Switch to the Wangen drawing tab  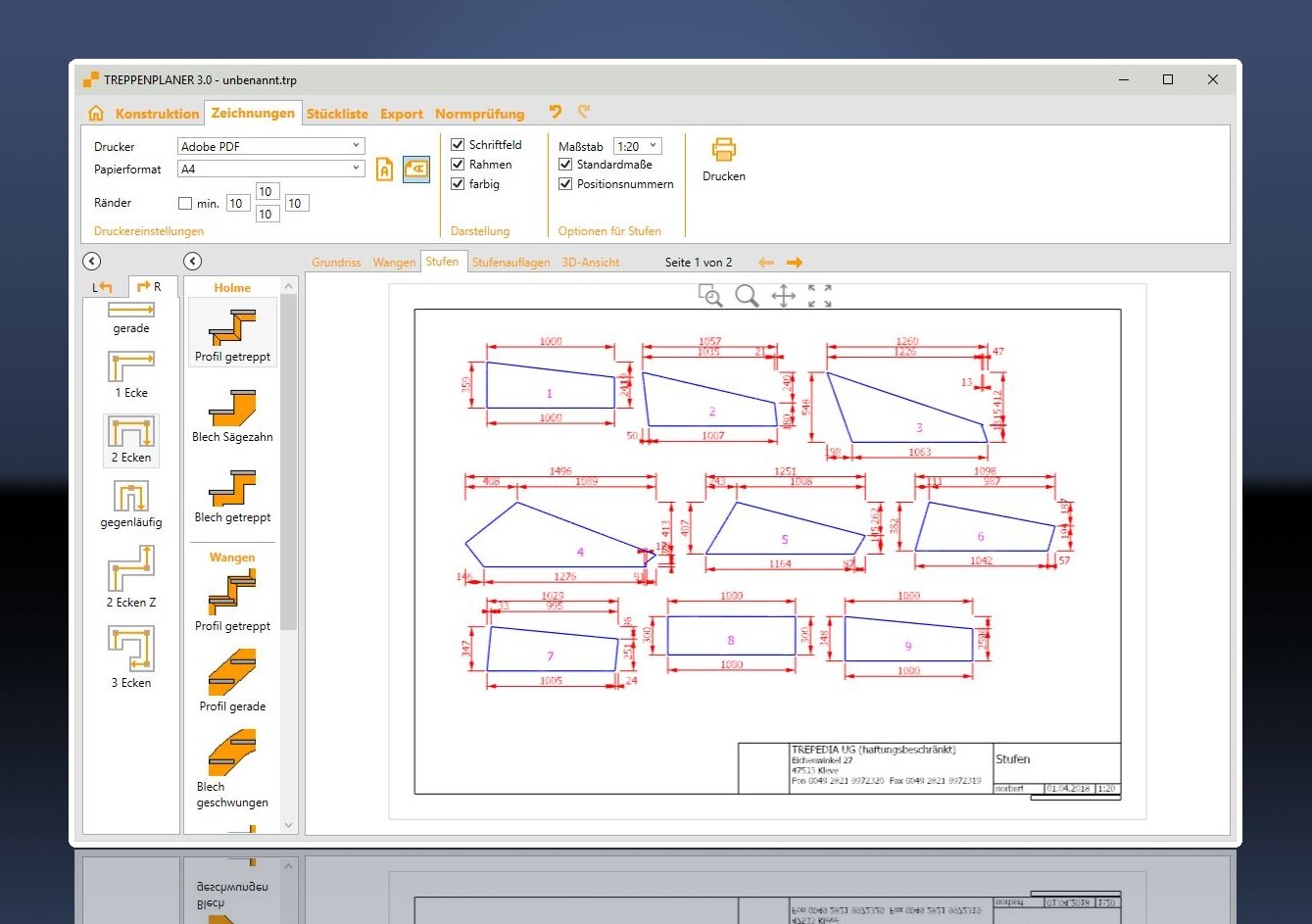[x=394, y=263]
